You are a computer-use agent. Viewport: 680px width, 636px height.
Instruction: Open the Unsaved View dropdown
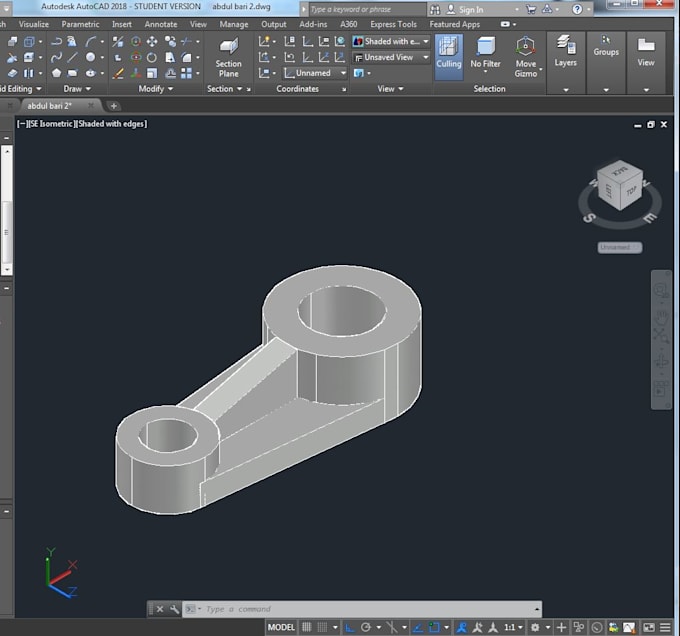(x=391, y=57)
